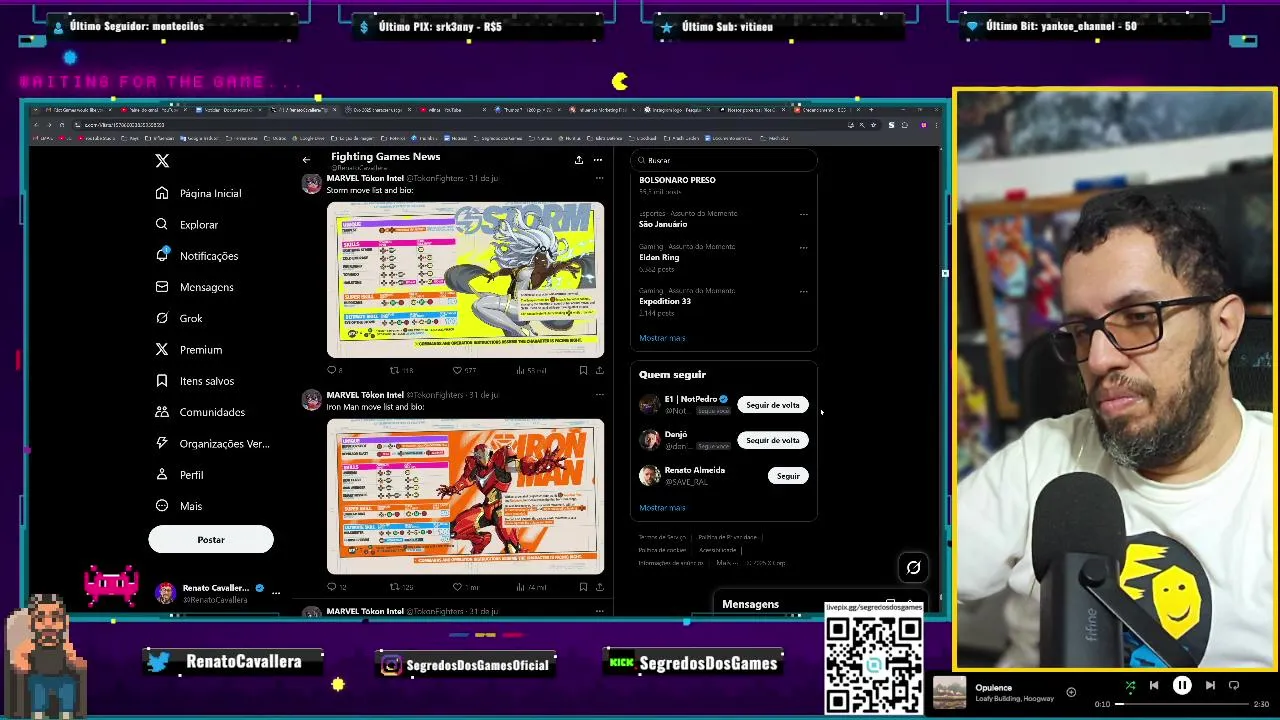Screen dimensions: 1280x720
Task: Toggle shuffle in the music player
Action: (x=1130, y=686)
